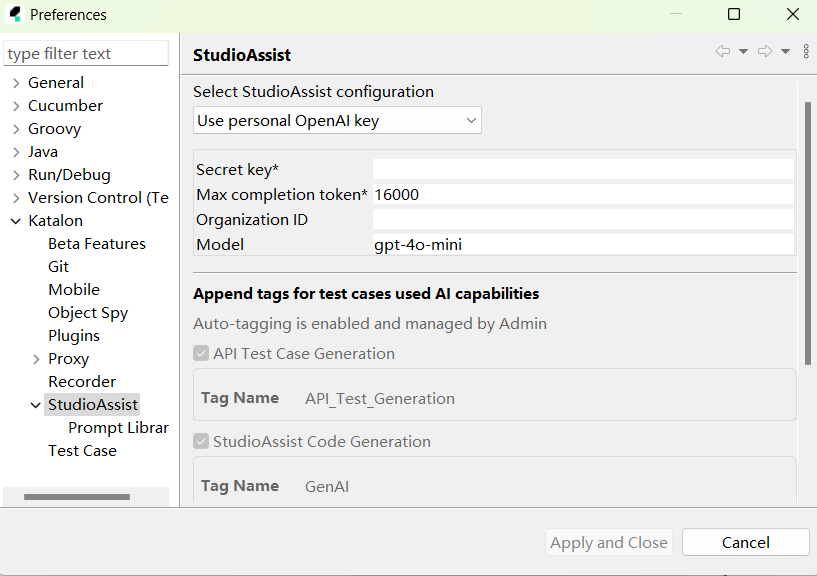This screenshot has height=576, width=817.
Task: Expand the Proxy tree node
Action: (x=36, y=359)
